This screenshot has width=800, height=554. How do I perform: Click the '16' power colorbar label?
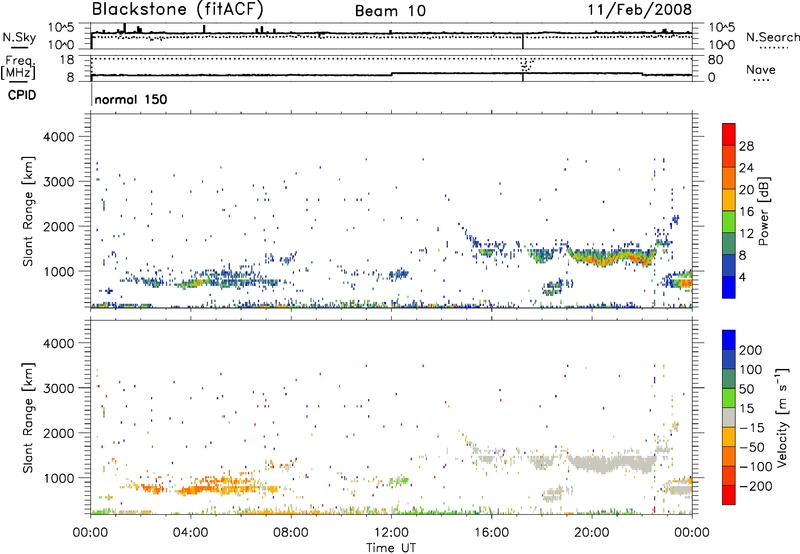pos(746,212)
